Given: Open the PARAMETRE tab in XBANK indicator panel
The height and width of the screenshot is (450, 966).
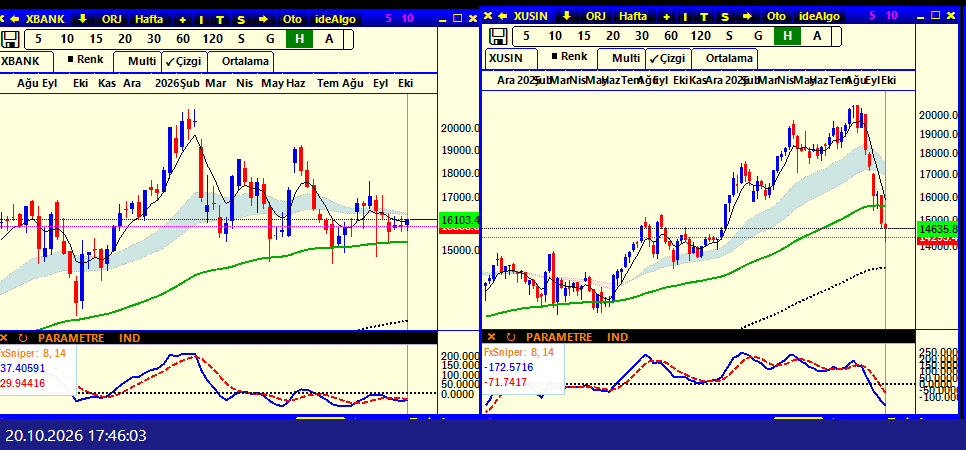Looking at the screenshot, I should tap(73, 338).
